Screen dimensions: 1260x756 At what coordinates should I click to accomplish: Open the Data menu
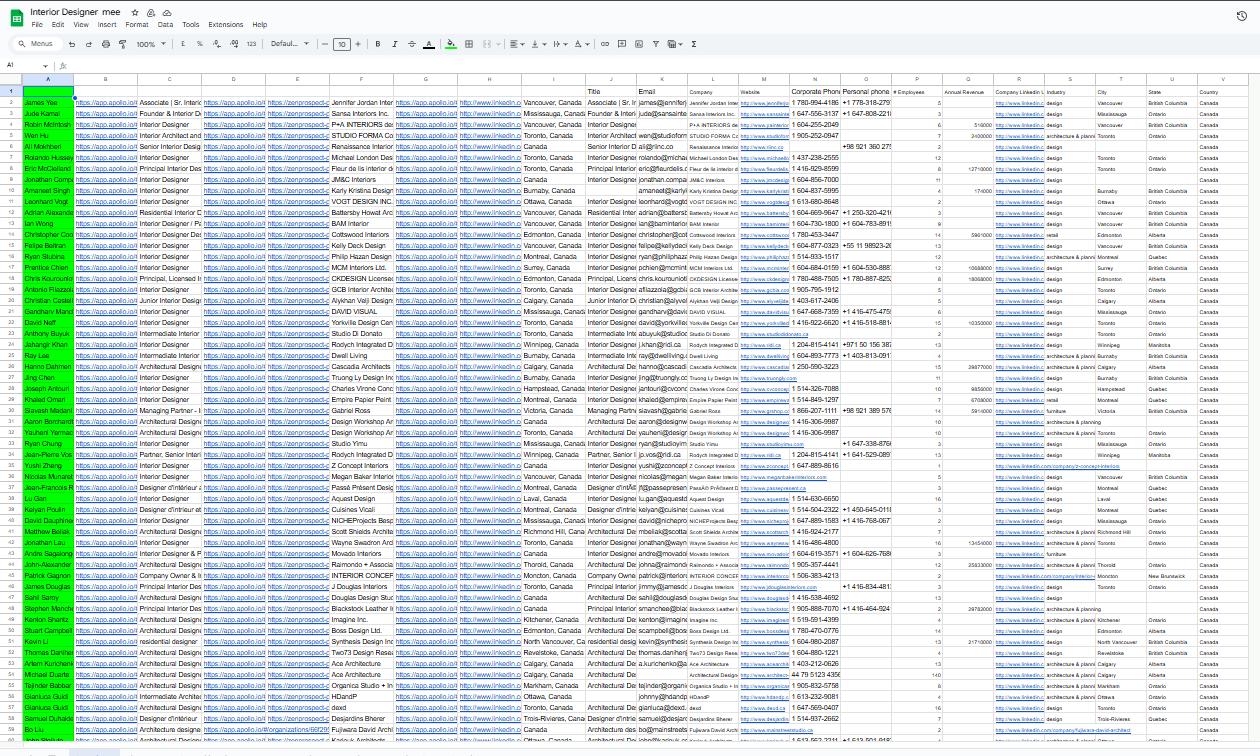(x=165, y=24)
